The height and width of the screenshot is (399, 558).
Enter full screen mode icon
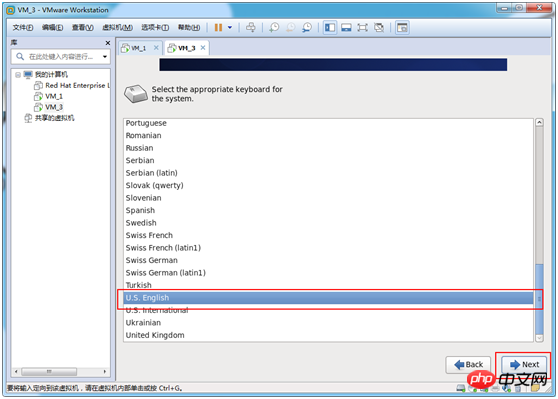(362, 27)
